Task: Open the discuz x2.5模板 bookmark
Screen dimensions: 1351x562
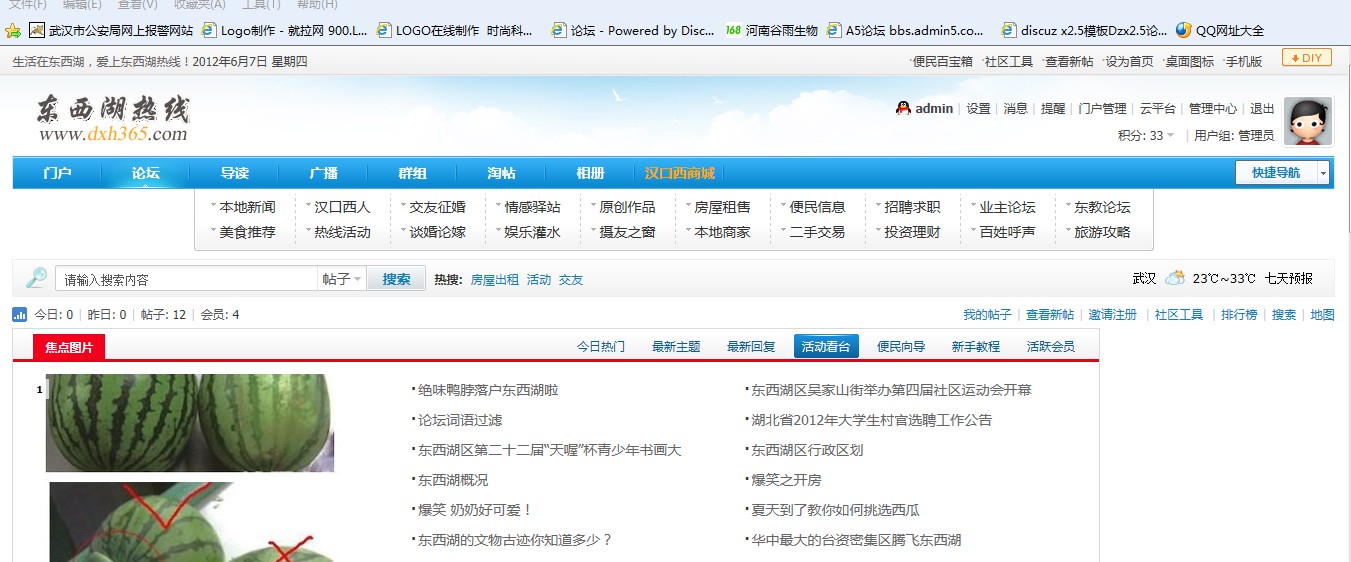Action: coord(1084,30)
